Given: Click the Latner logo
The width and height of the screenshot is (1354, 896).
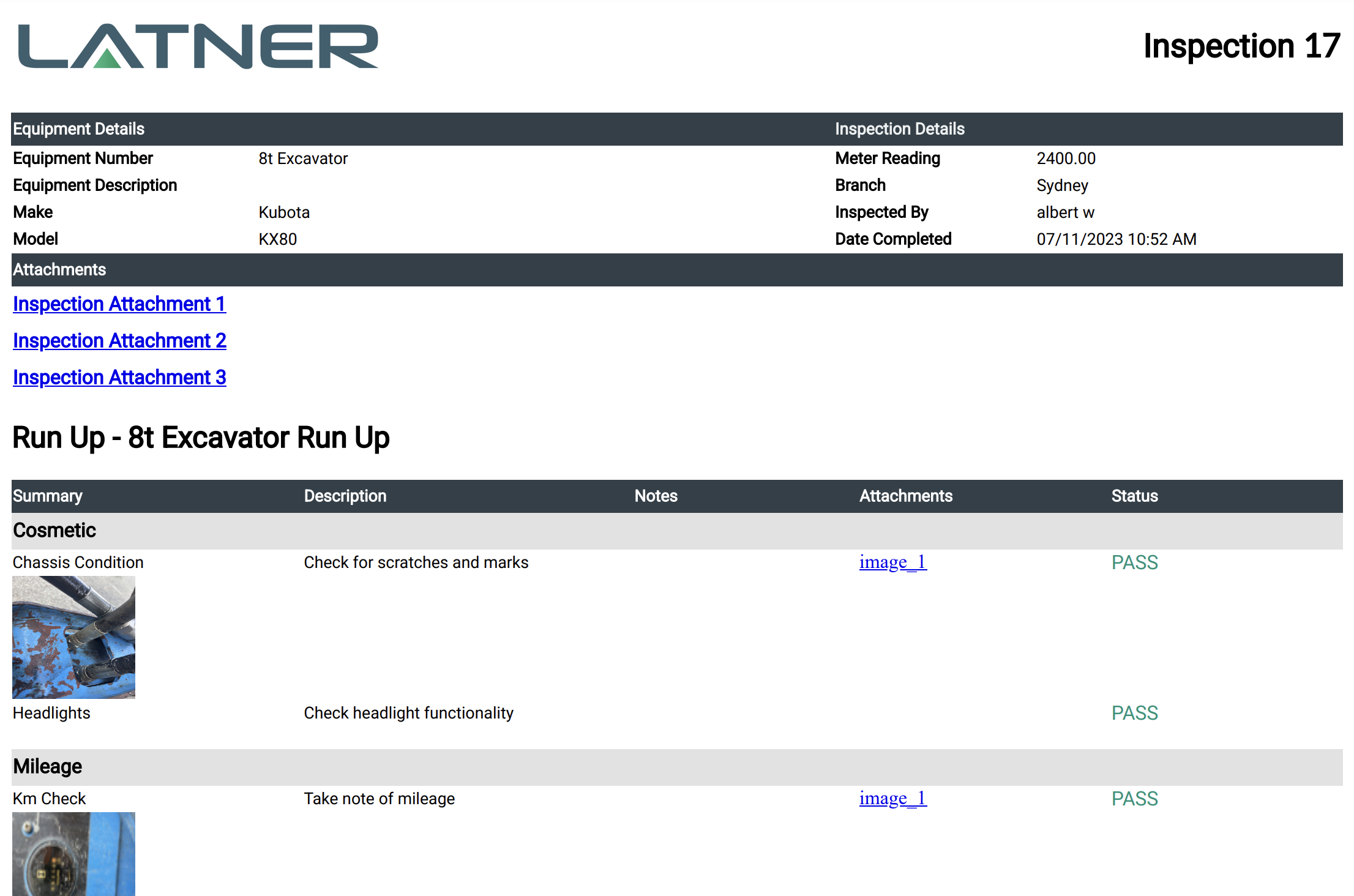Looking at the screenshot, I should click(198, 47).
